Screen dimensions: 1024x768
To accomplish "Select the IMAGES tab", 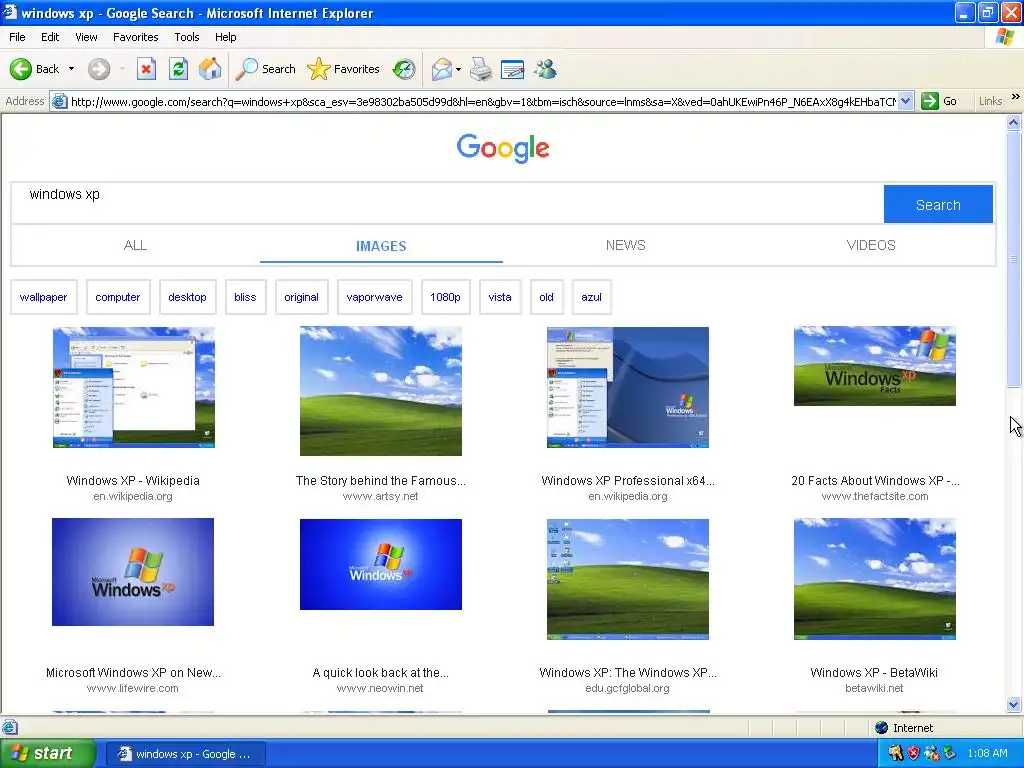I will click(381, 246).
